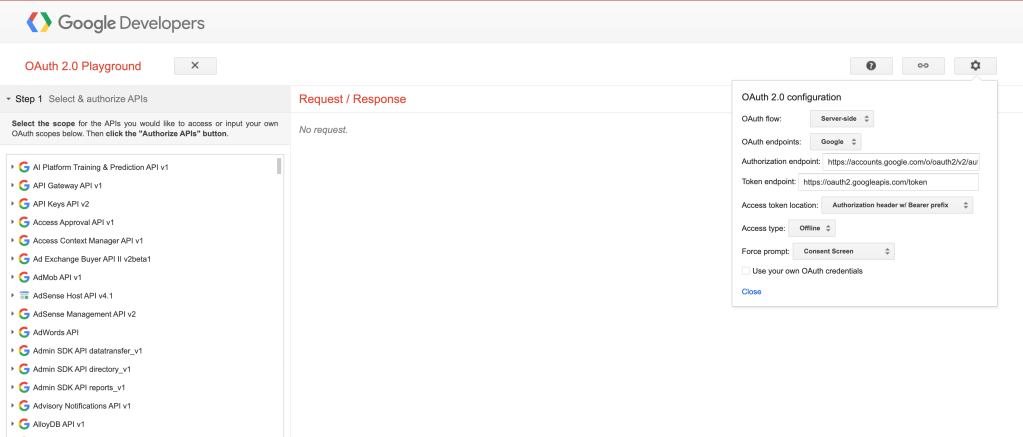Click the Google Developers logo
Screen dimensions: 1023x437
tap(115, 23)
